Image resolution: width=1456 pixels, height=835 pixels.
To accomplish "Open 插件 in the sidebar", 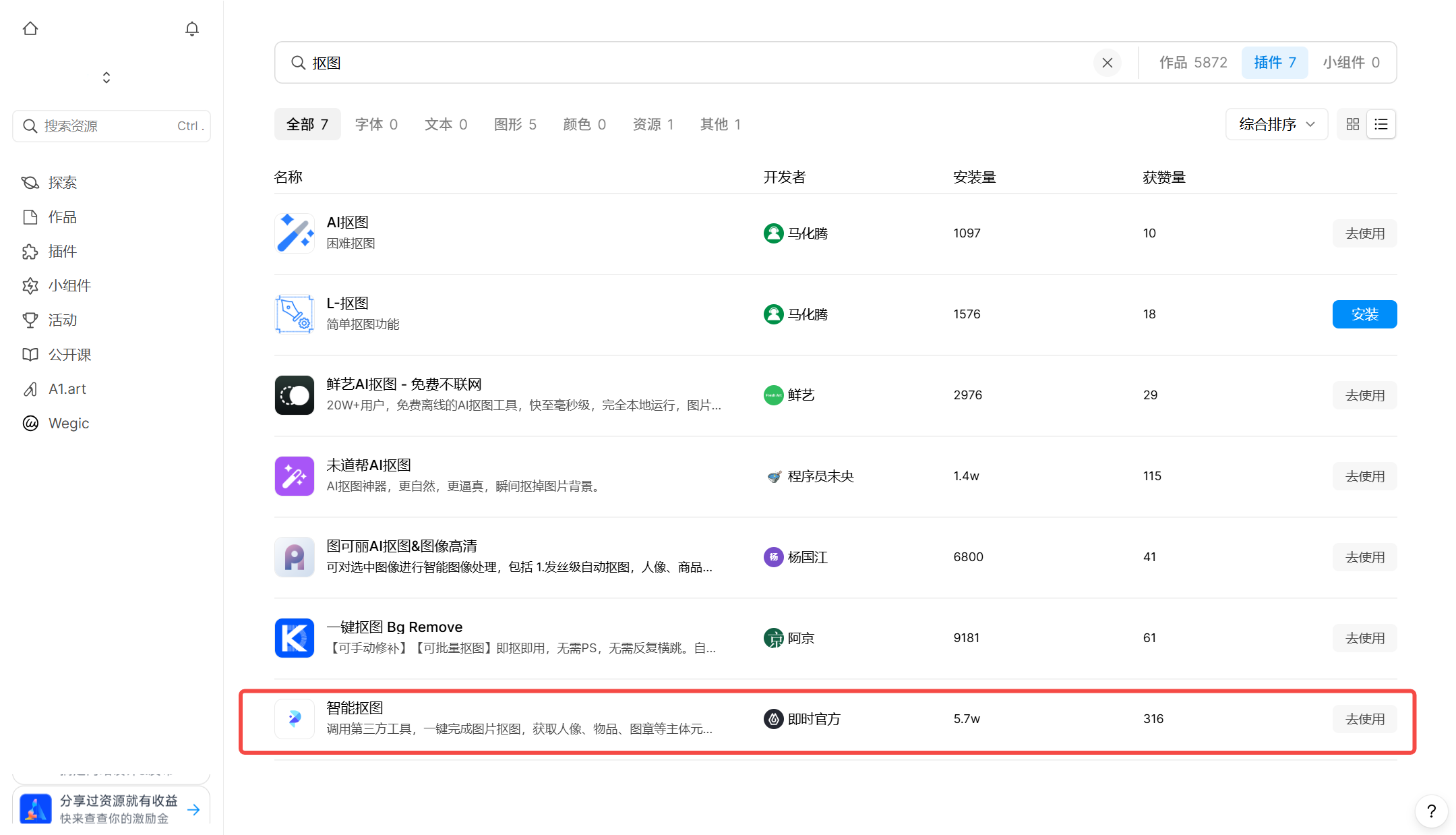I will (x=62, y=252).
